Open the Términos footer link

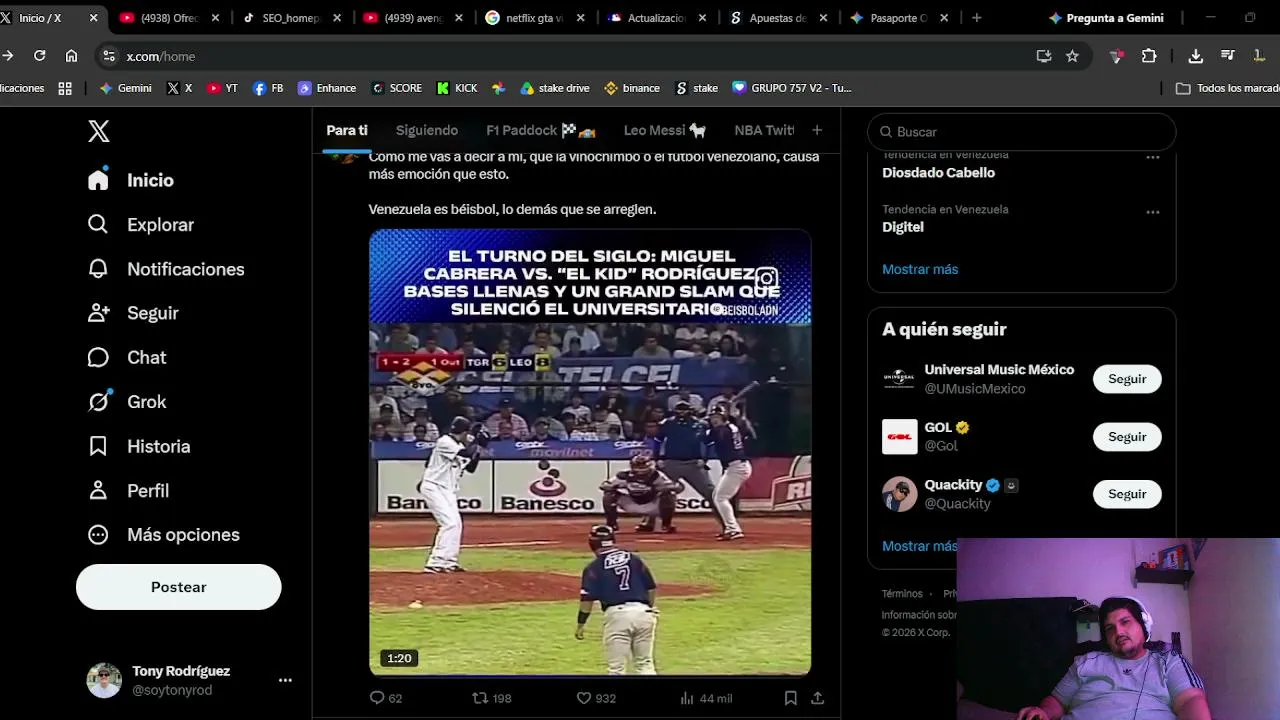point(902,594)
